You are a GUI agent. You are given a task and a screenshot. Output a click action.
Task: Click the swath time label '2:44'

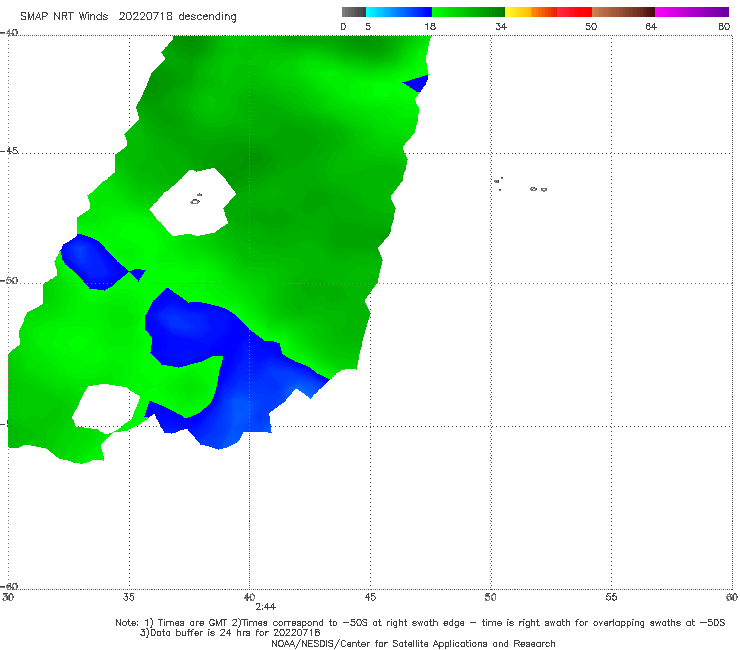[x=265, y=607]
